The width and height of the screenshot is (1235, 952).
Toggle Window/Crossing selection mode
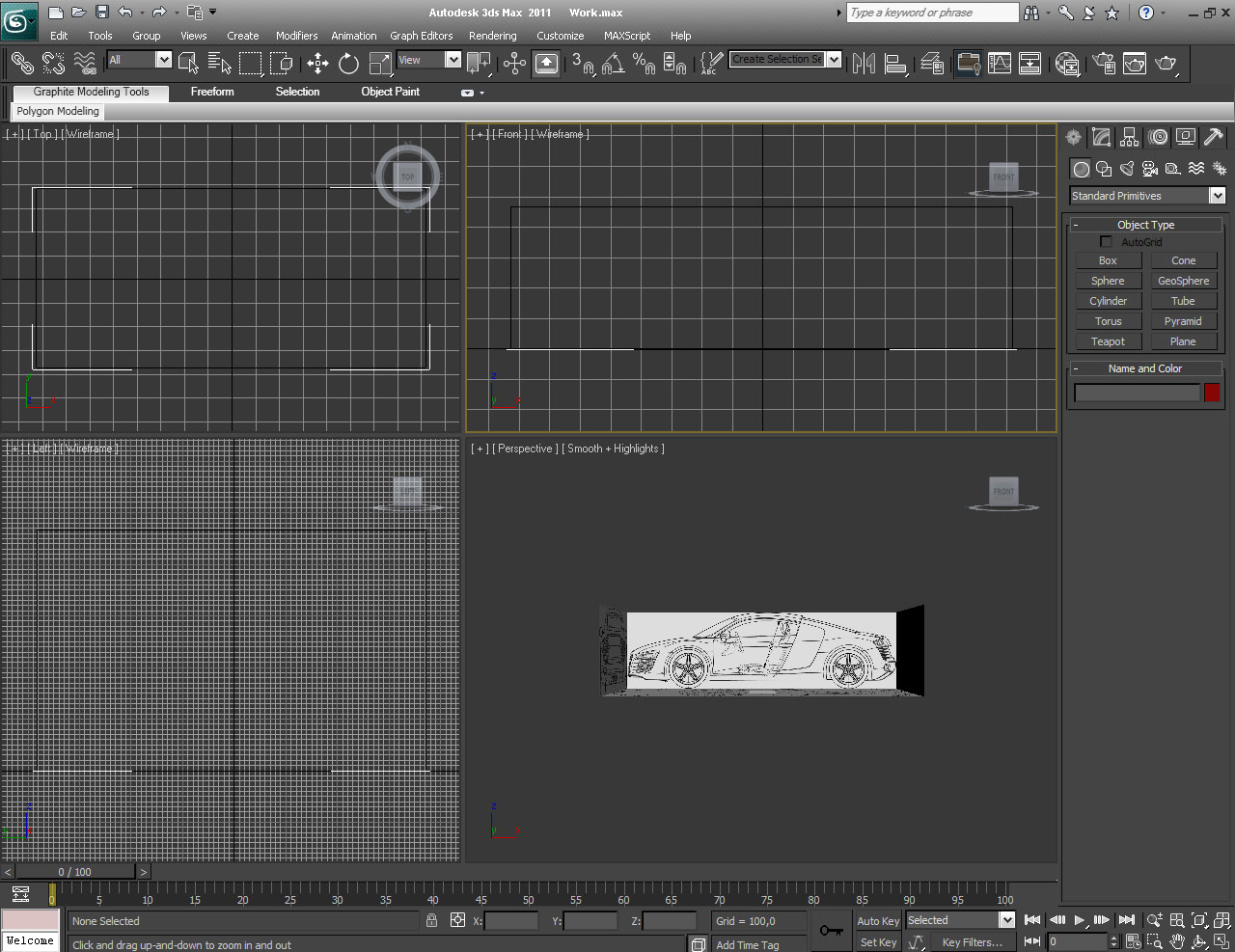tap(282, 64)
